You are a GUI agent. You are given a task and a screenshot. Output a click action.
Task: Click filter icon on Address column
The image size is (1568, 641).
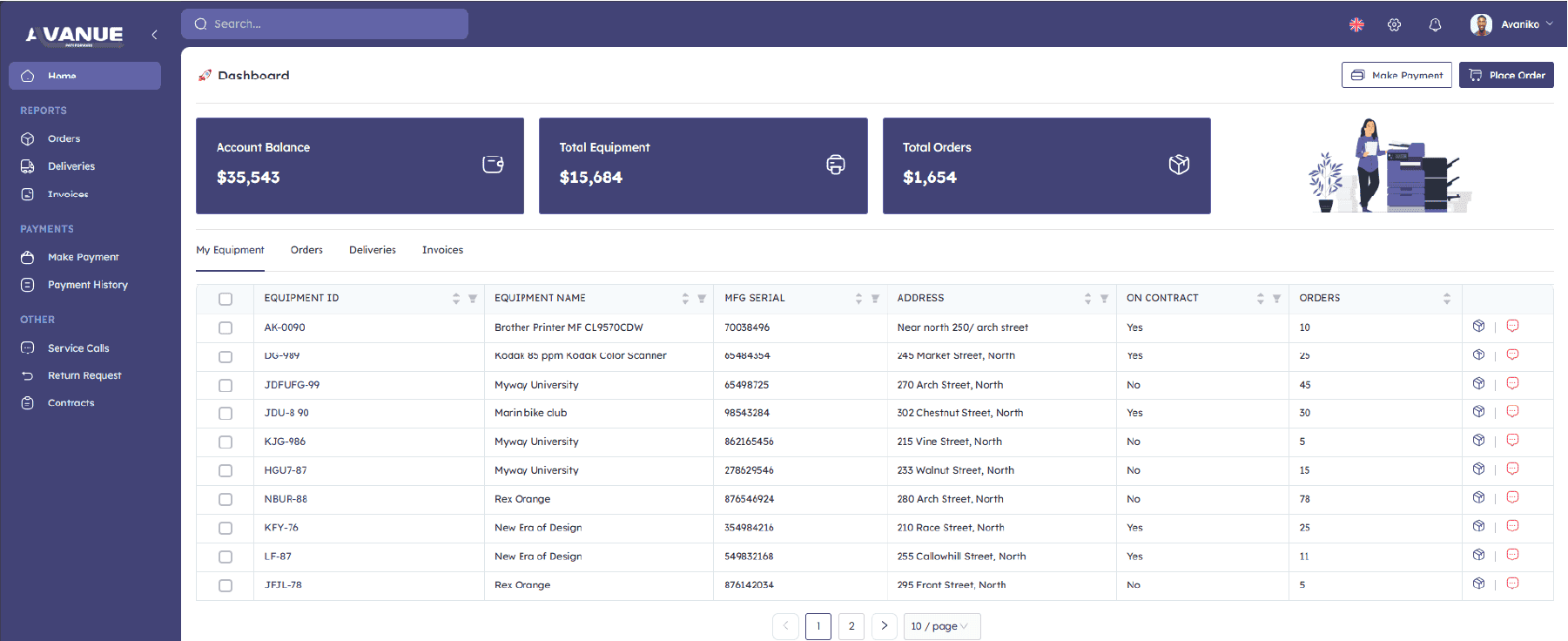(x=1104, y=299)
